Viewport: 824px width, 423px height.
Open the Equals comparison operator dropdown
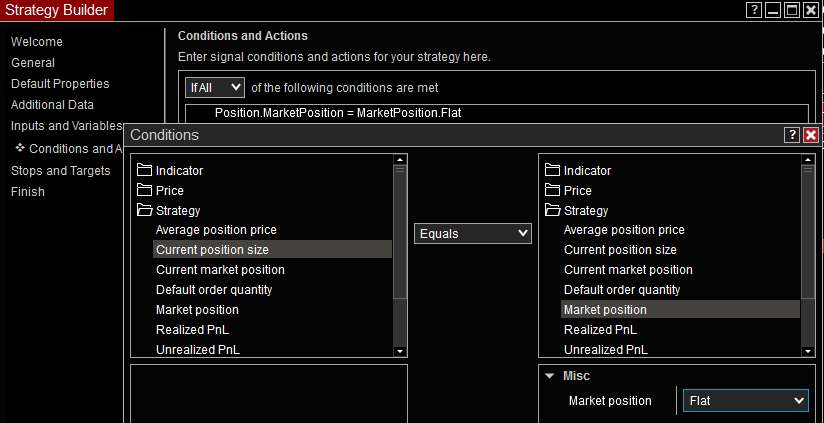coord(473,233)
